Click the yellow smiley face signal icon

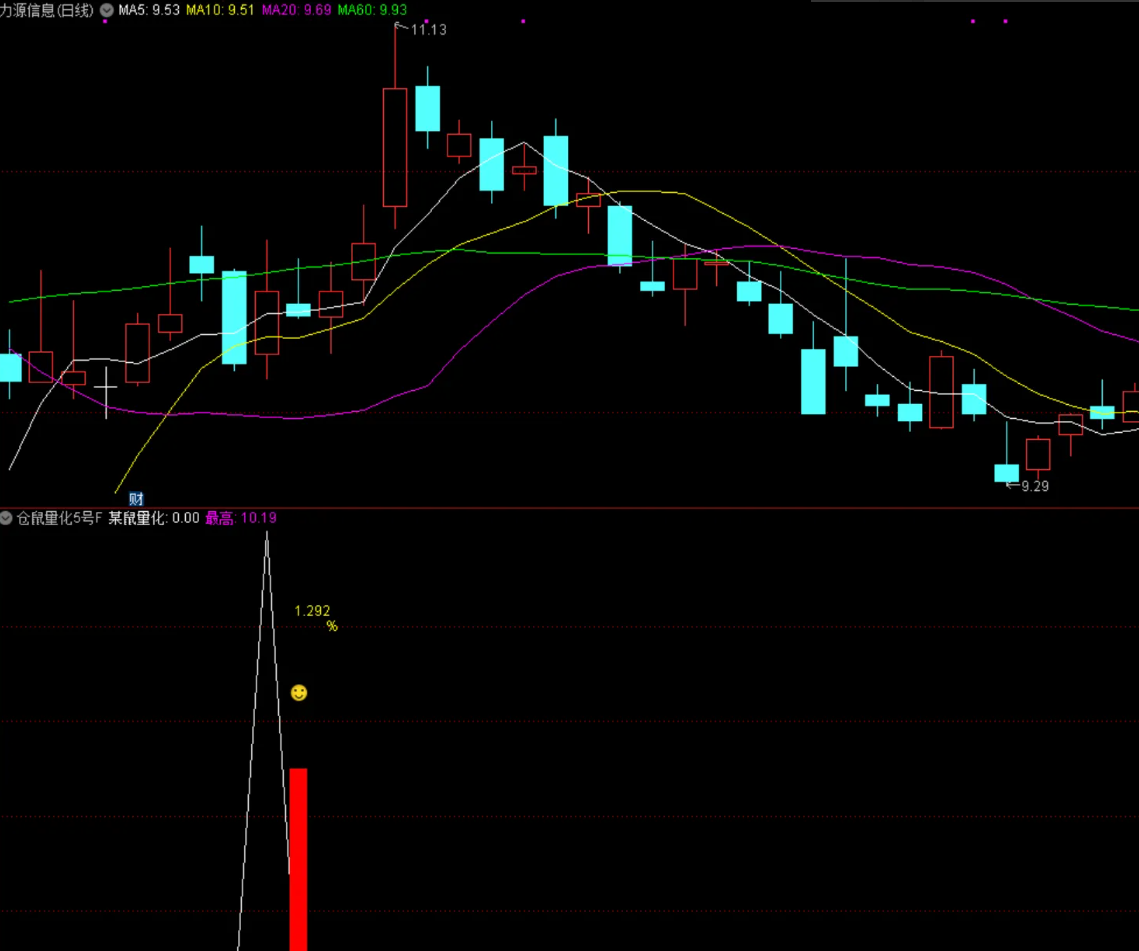(299, 692)
